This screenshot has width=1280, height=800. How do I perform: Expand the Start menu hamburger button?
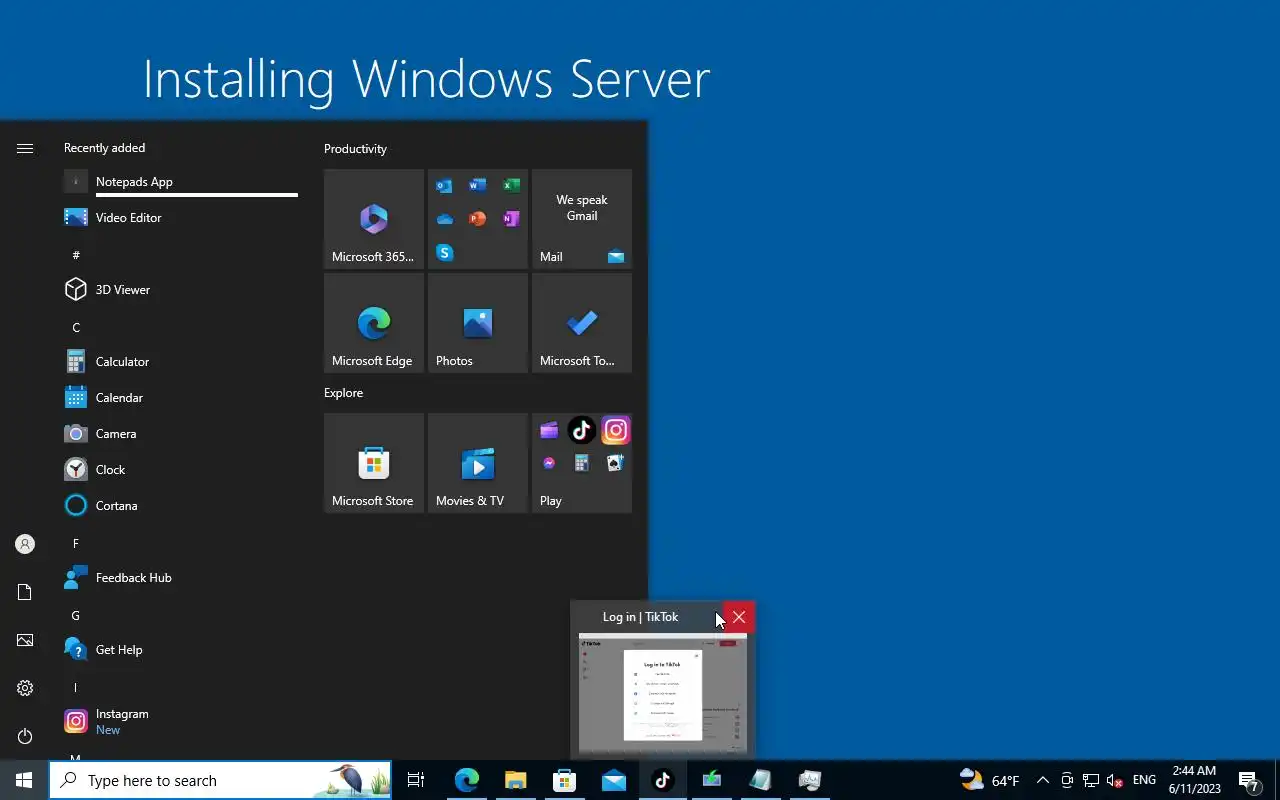tap(25, 148)
